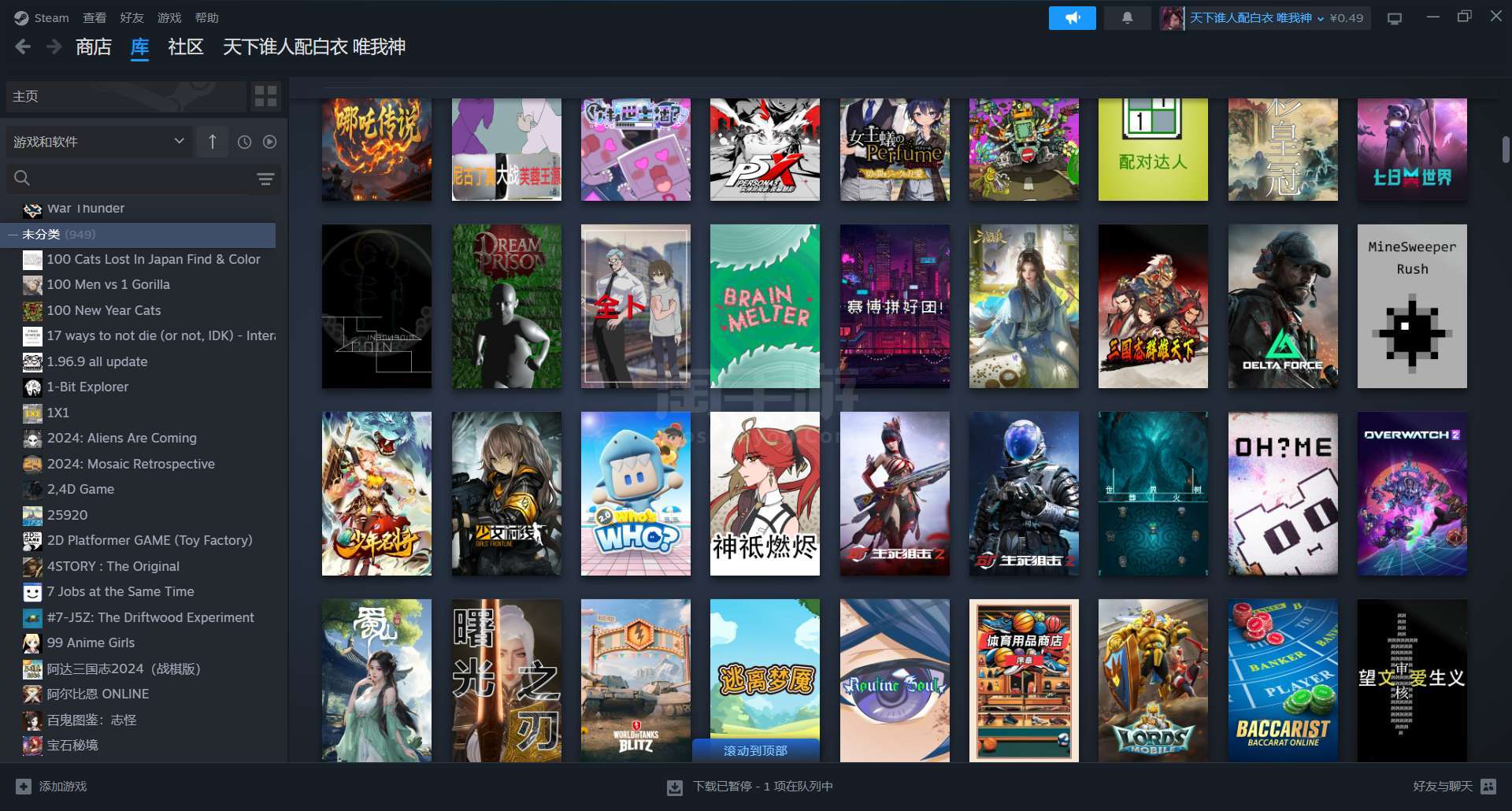Open the 配对达人 game cover
The height and width of the screenshot is (811, 1512).
(x=1153, y=150)
